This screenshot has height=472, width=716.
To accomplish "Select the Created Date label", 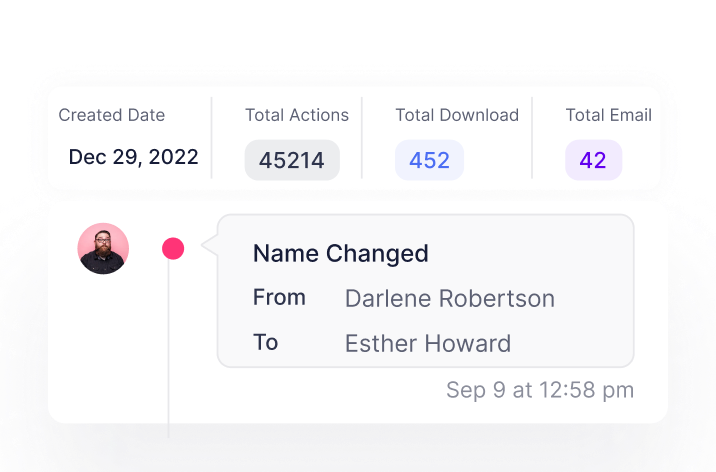I will [x=111, y=115].
